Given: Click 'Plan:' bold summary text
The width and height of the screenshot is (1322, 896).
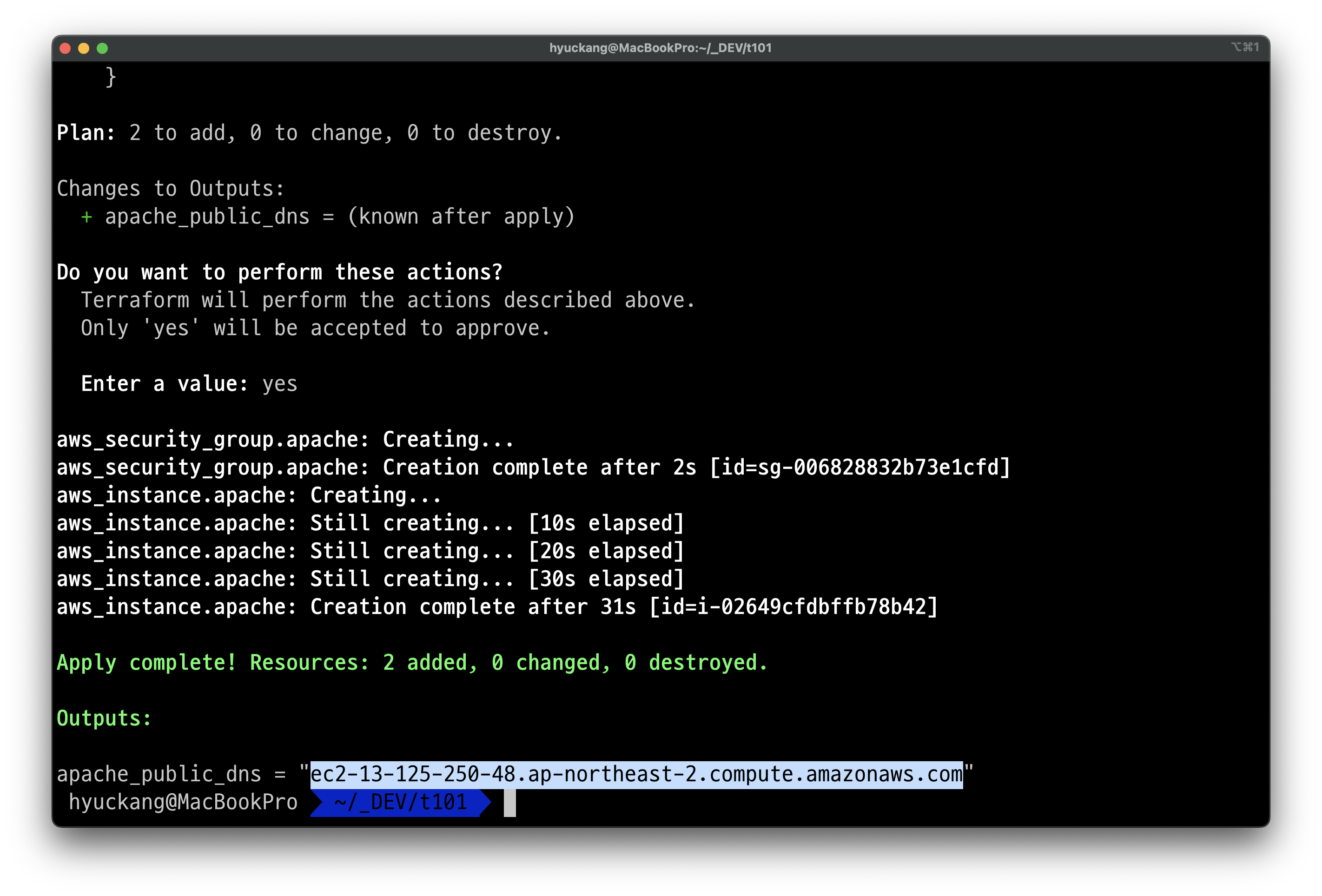Looking at the screenshot, I should coord(86,133).
